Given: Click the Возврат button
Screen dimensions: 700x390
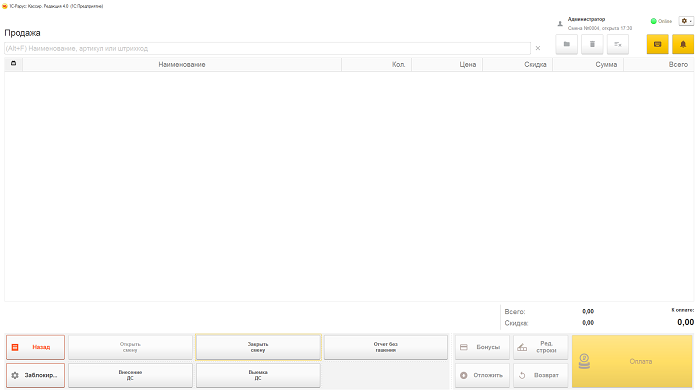Looking at the screenshot, I should tap(541, 375).
